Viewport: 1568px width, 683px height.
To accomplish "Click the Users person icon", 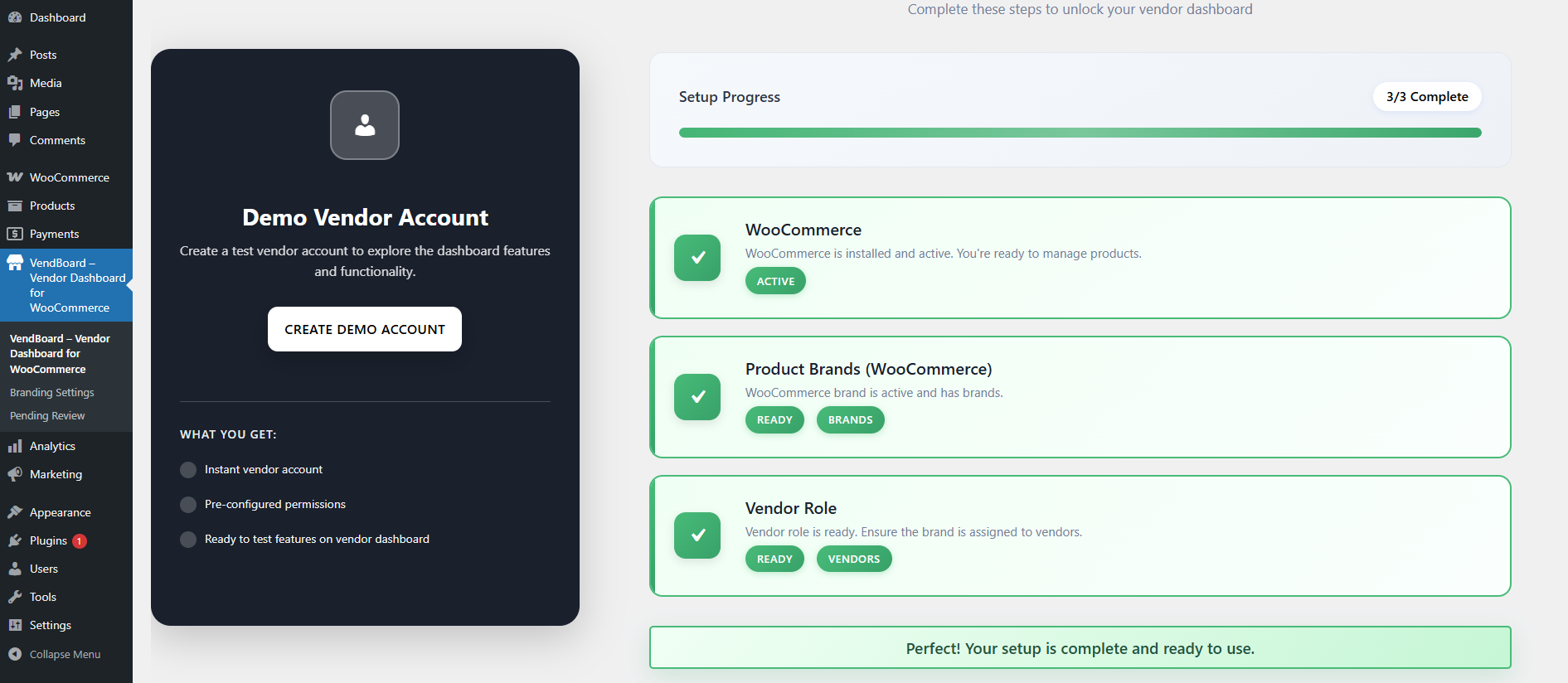I will coord(15,569).
